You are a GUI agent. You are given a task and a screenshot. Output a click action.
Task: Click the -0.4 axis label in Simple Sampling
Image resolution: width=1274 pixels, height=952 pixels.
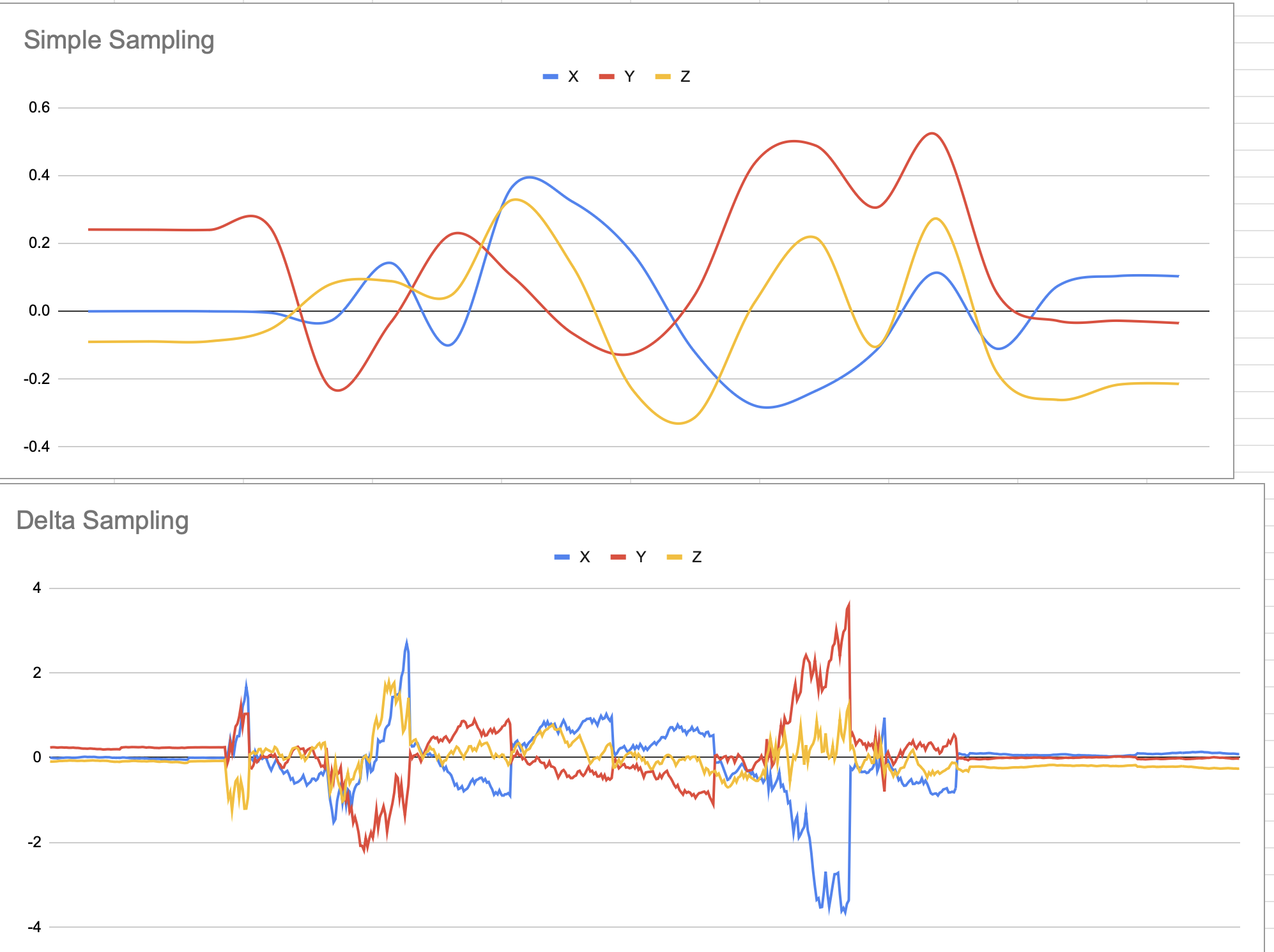pos(36,447)
